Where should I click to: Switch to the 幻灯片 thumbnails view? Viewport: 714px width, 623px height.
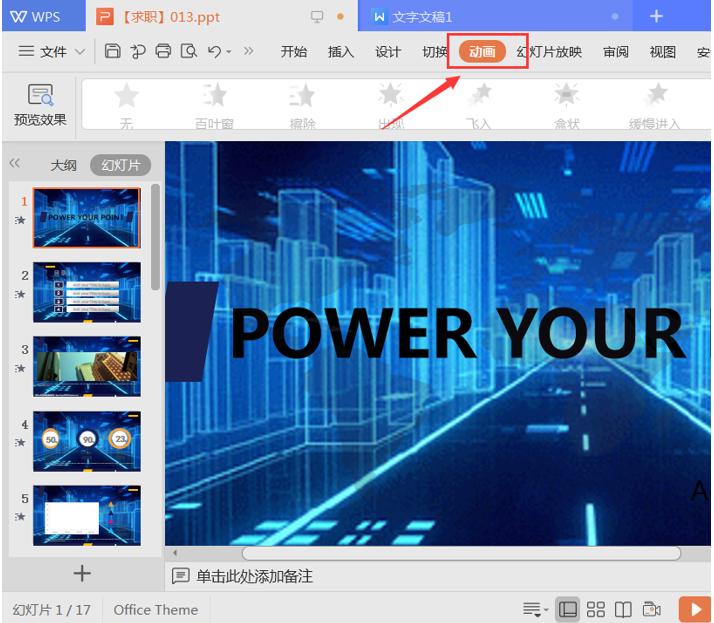[120, 165]
